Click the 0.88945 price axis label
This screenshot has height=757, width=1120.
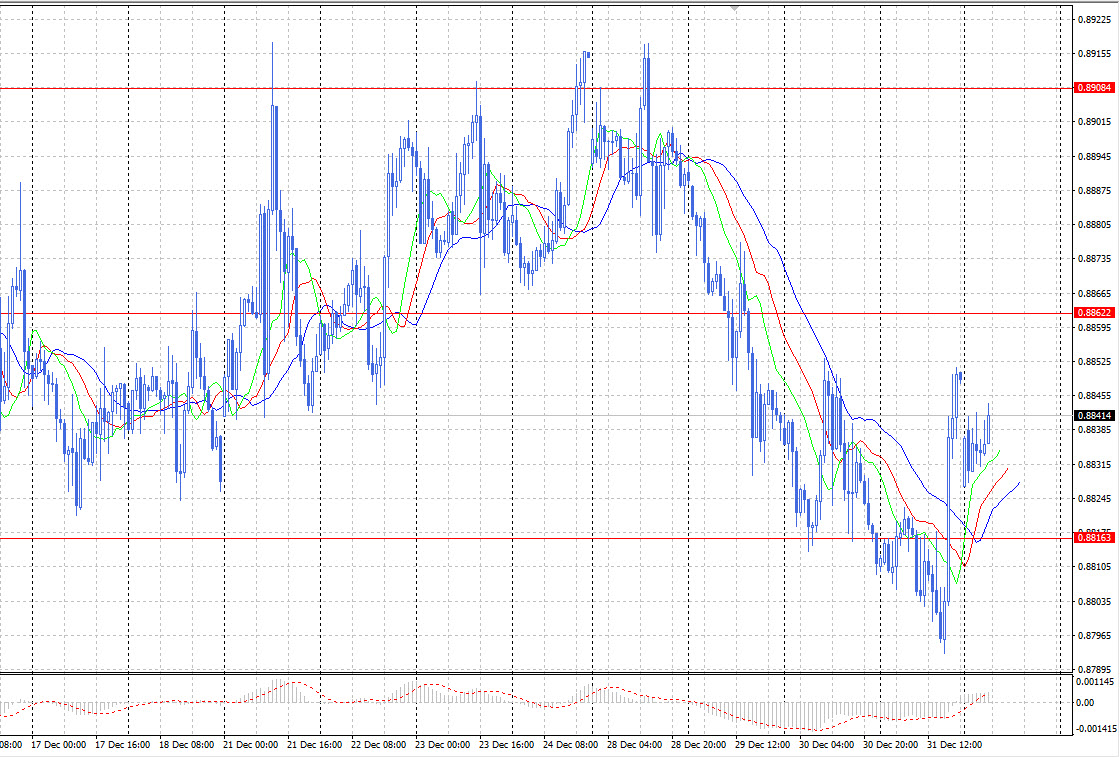[x=1094, y=156]
